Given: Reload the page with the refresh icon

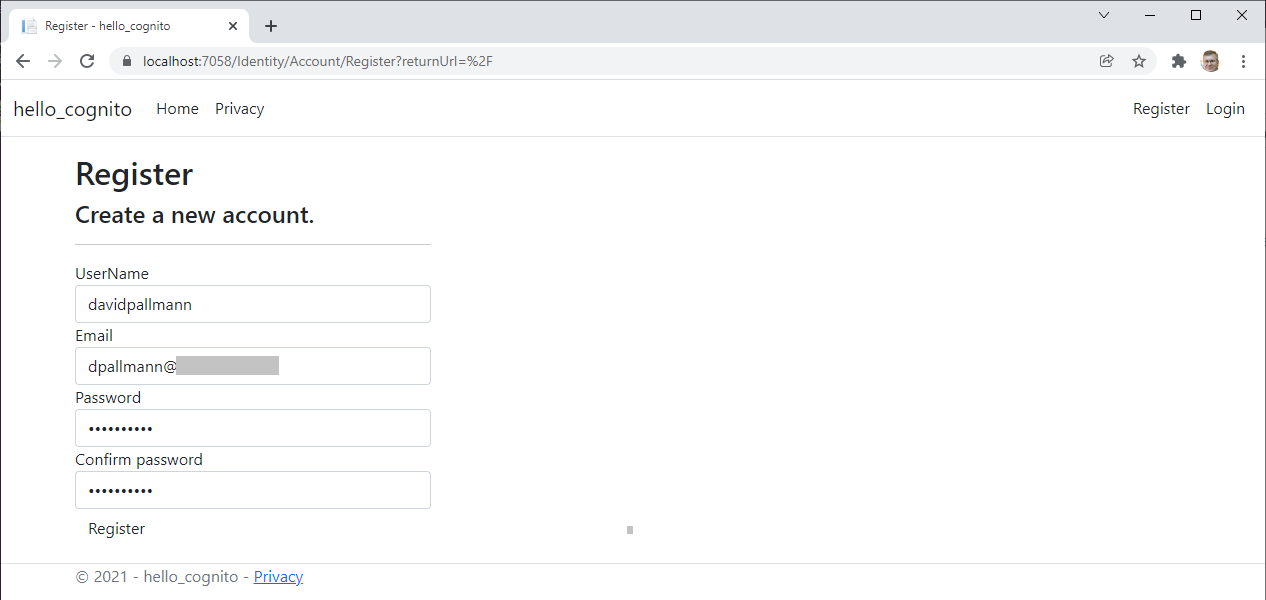Looking at the screenshot, I should click(87, 61).
